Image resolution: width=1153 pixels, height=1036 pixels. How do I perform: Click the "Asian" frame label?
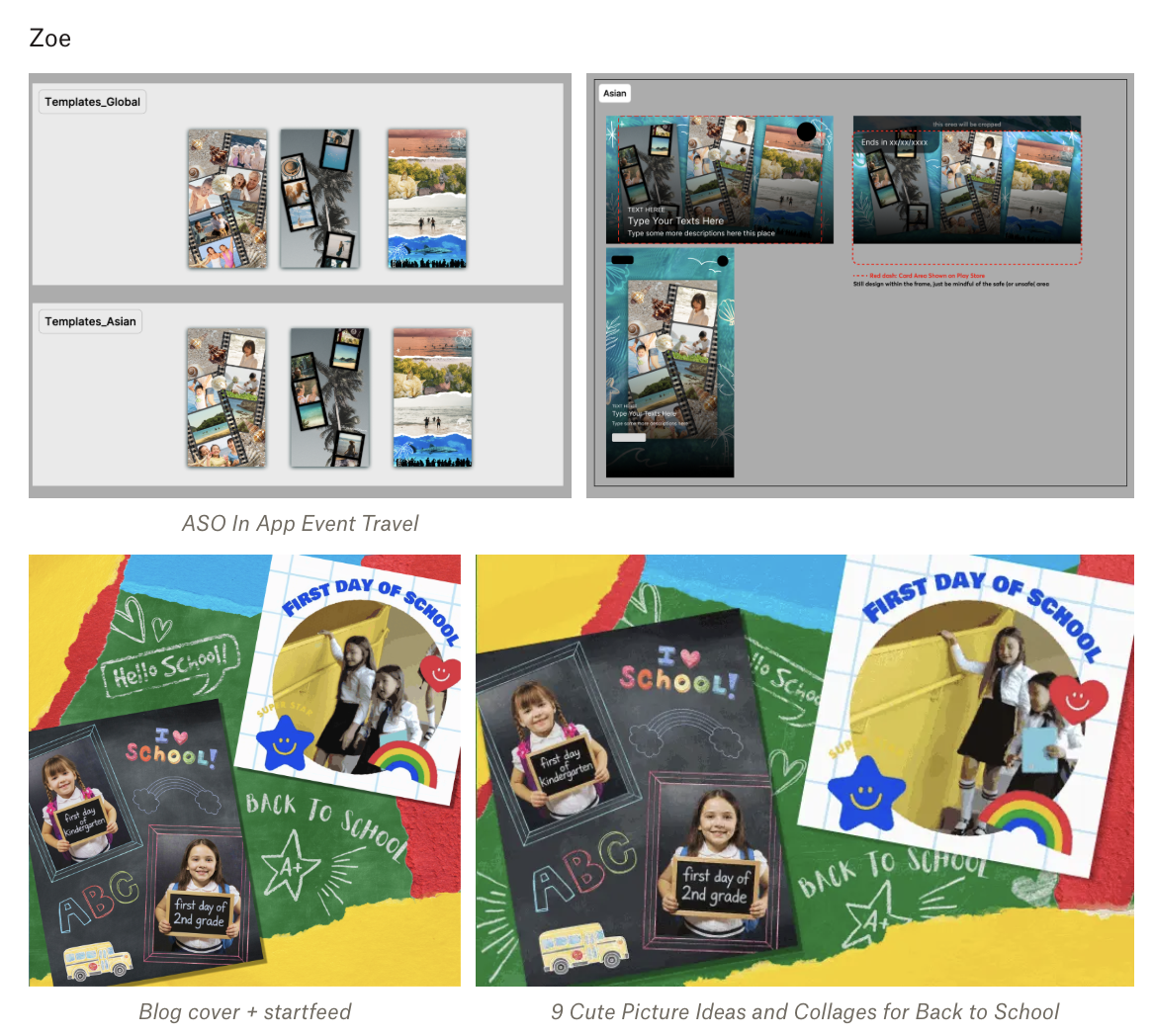click(615, 93)
